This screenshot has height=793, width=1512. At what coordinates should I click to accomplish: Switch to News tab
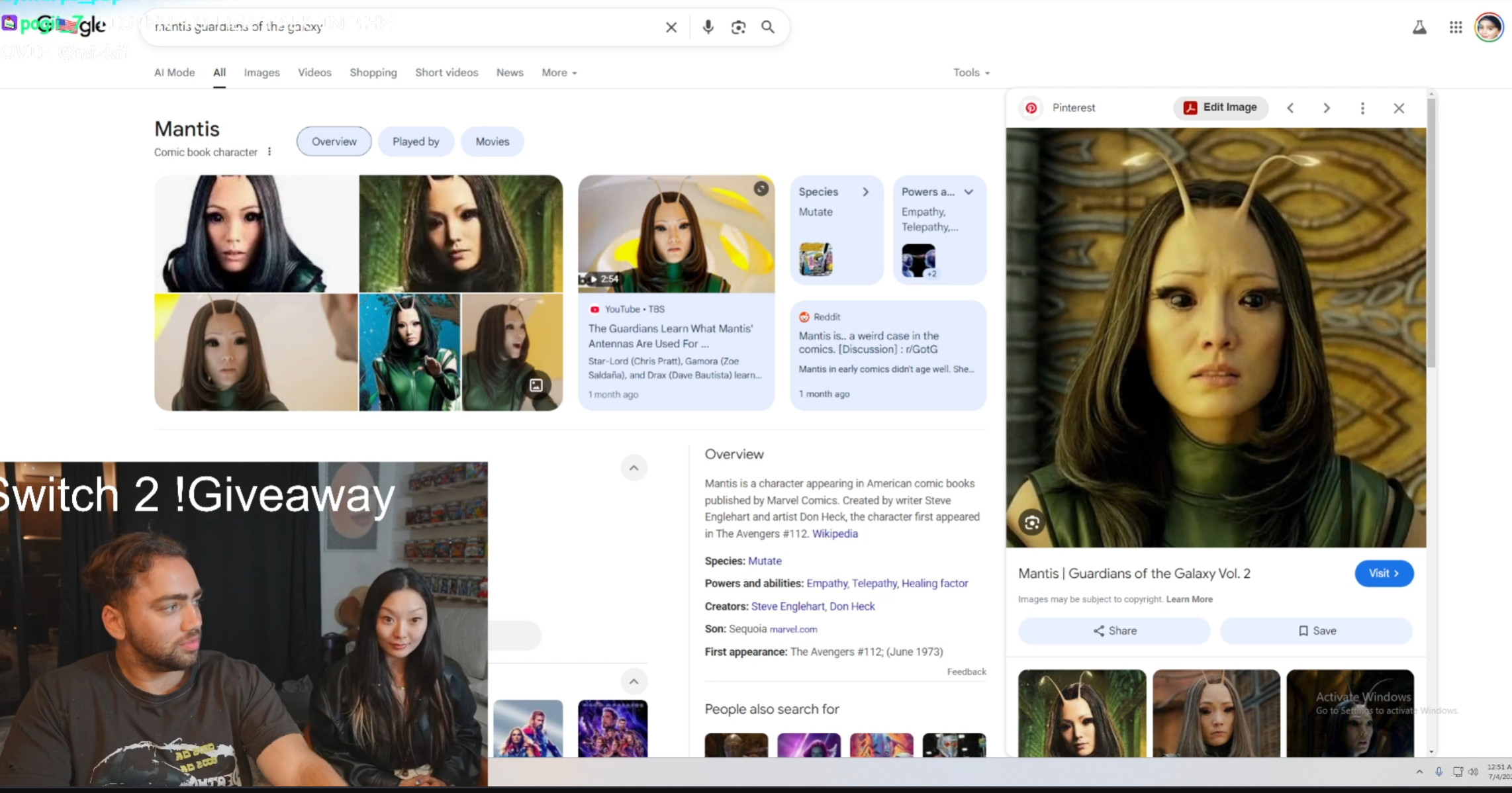510,73
